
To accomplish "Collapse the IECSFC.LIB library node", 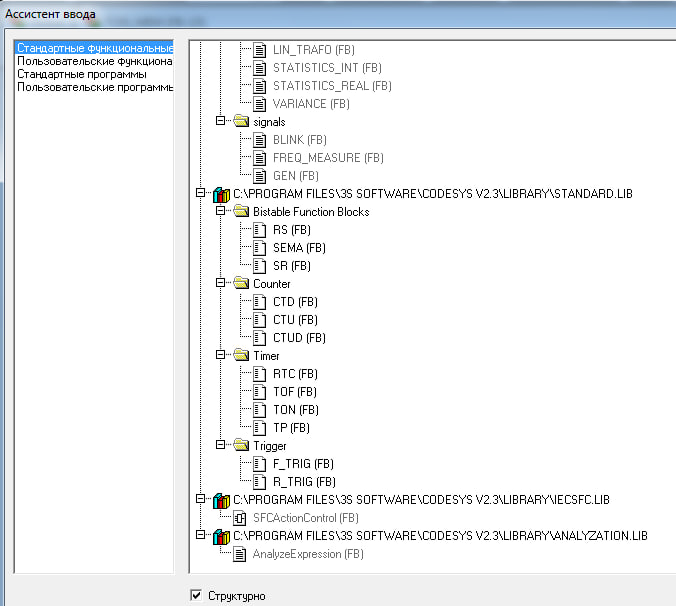I will (x=200, y=499).
